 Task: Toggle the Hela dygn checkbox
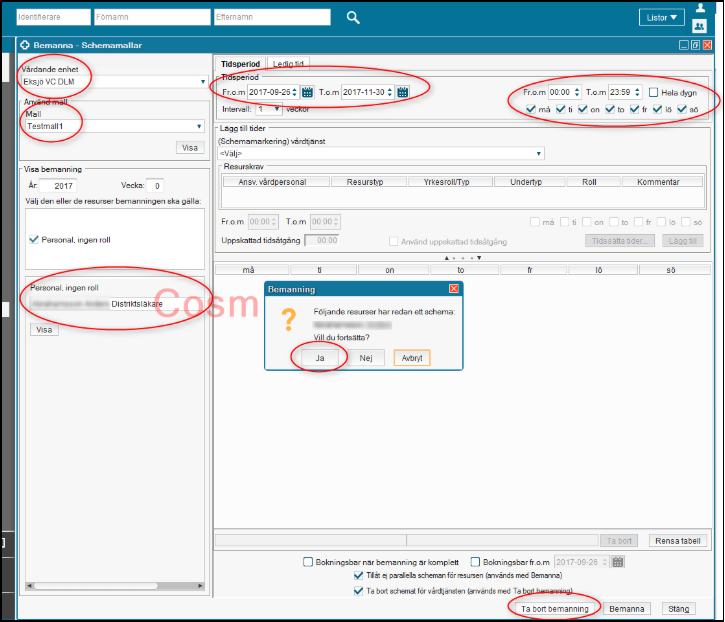click(x=653, y=92)
